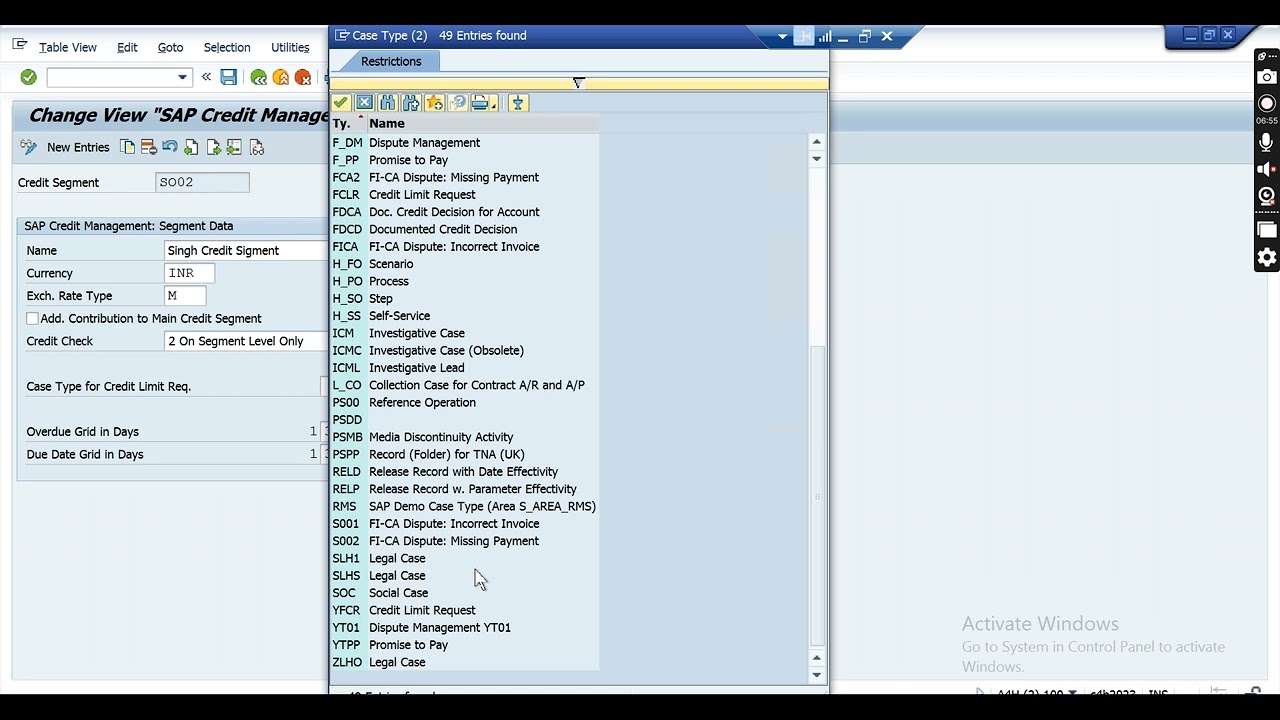
Task: Click the green Enter checkmark in main toolbar
Action: pos(28,77)
